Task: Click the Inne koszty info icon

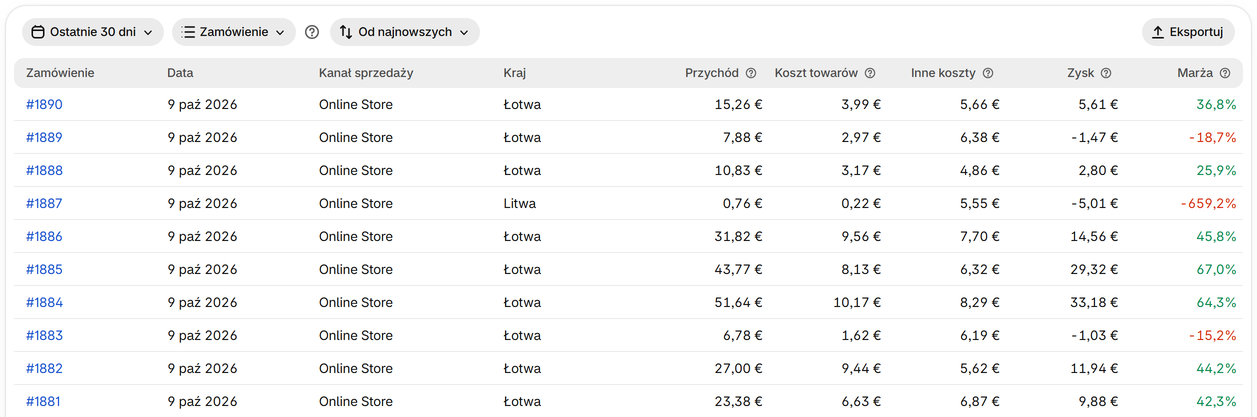Action: pos(988,73)
